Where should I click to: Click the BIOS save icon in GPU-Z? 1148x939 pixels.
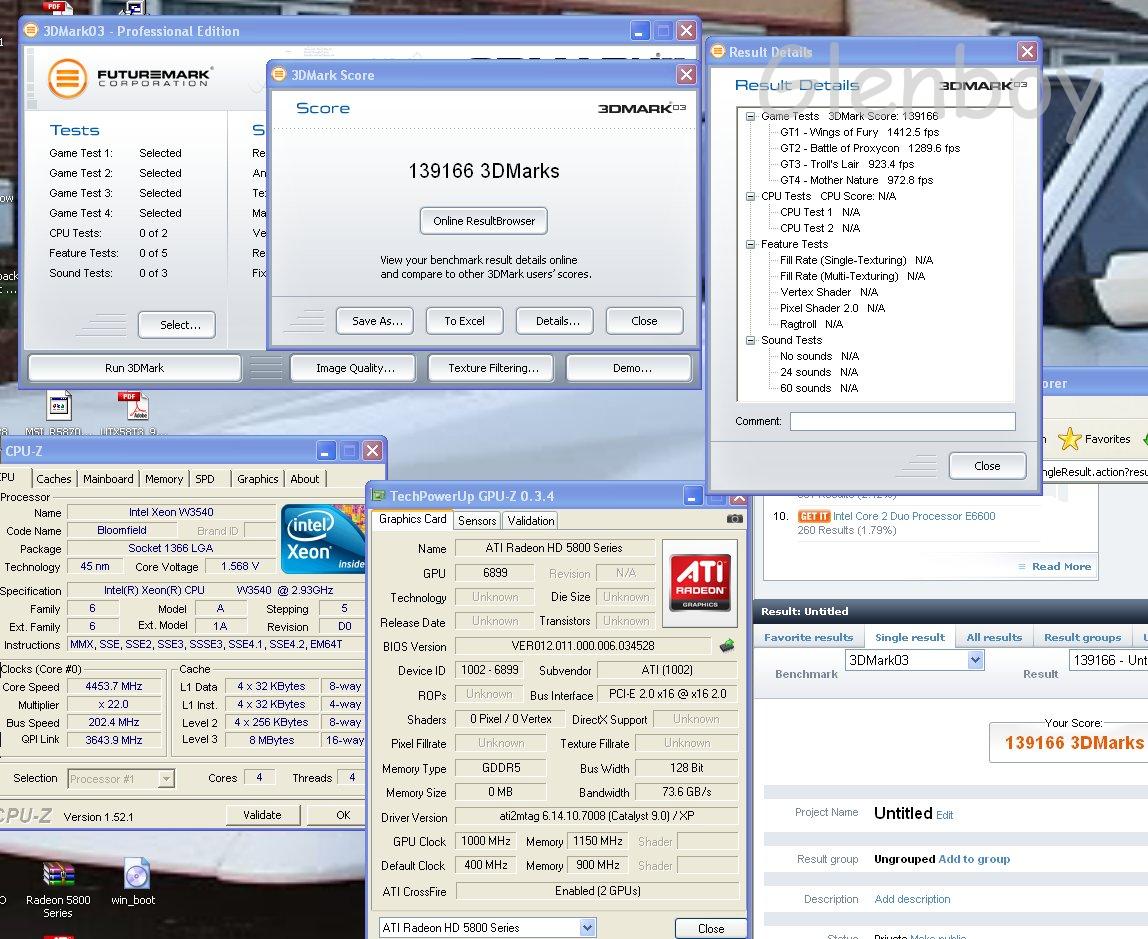(x=727, y=646)
